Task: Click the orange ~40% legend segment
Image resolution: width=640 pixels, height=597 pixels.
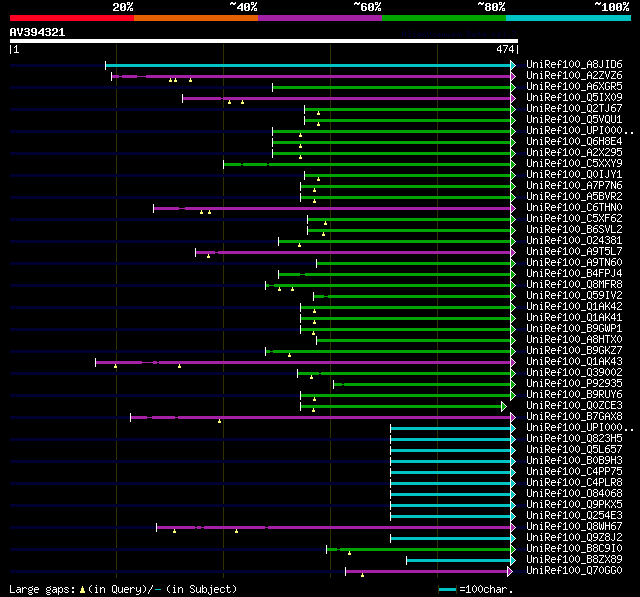Action: pyautogui.click(x=196, y=18)
